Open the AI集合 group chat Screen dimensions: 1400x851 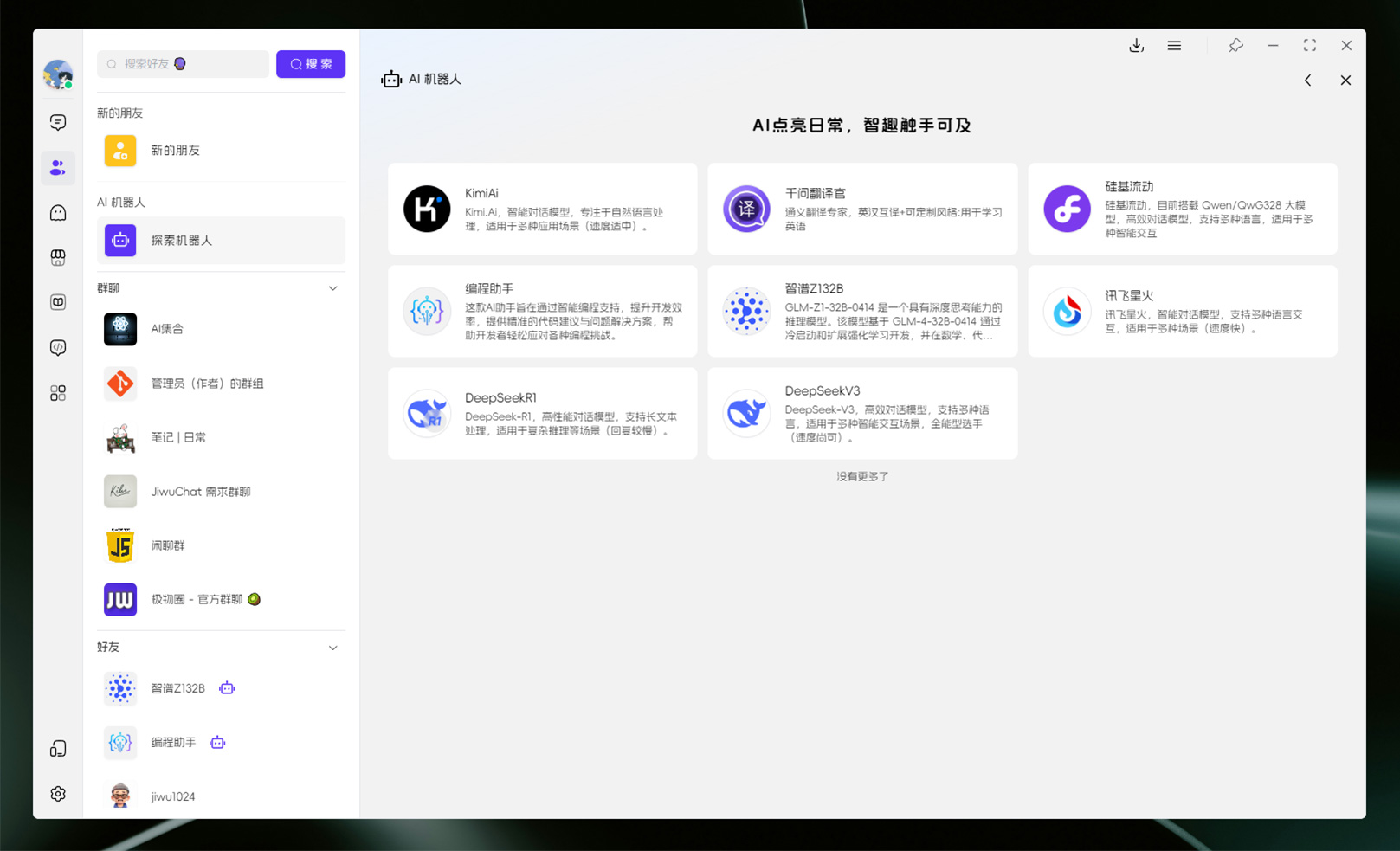(221, 329)
